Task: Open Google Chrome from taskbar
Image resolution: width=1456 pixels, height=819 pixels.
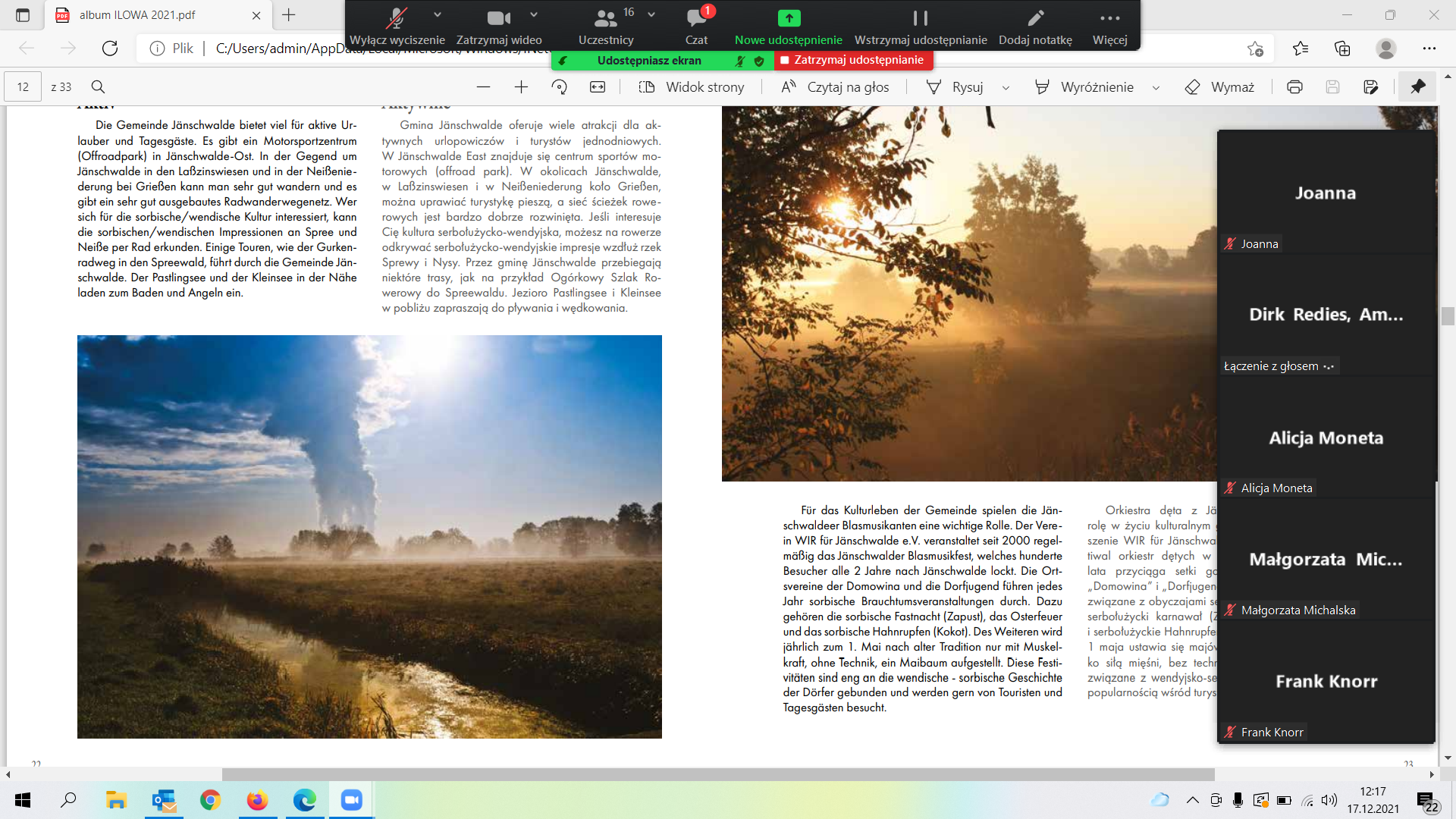Action: (210, 800)
